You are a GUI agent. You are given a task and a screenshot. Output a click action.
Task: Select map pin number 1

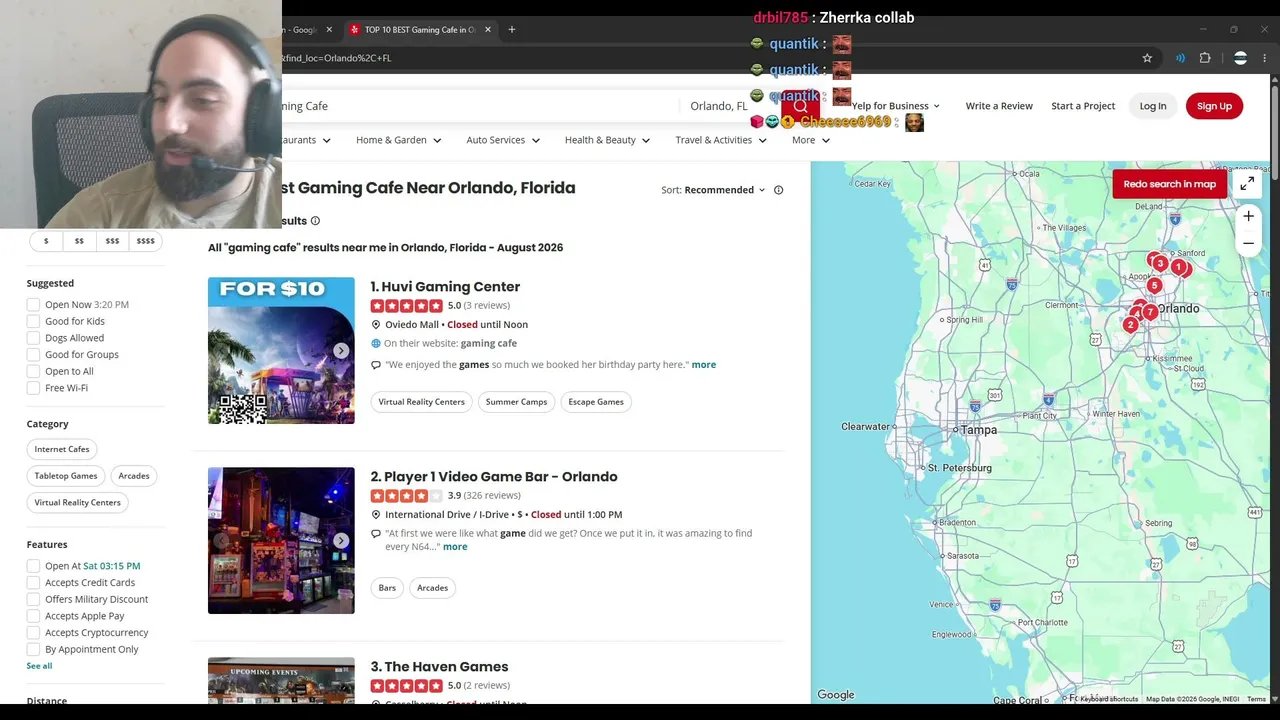[1179, 267]
